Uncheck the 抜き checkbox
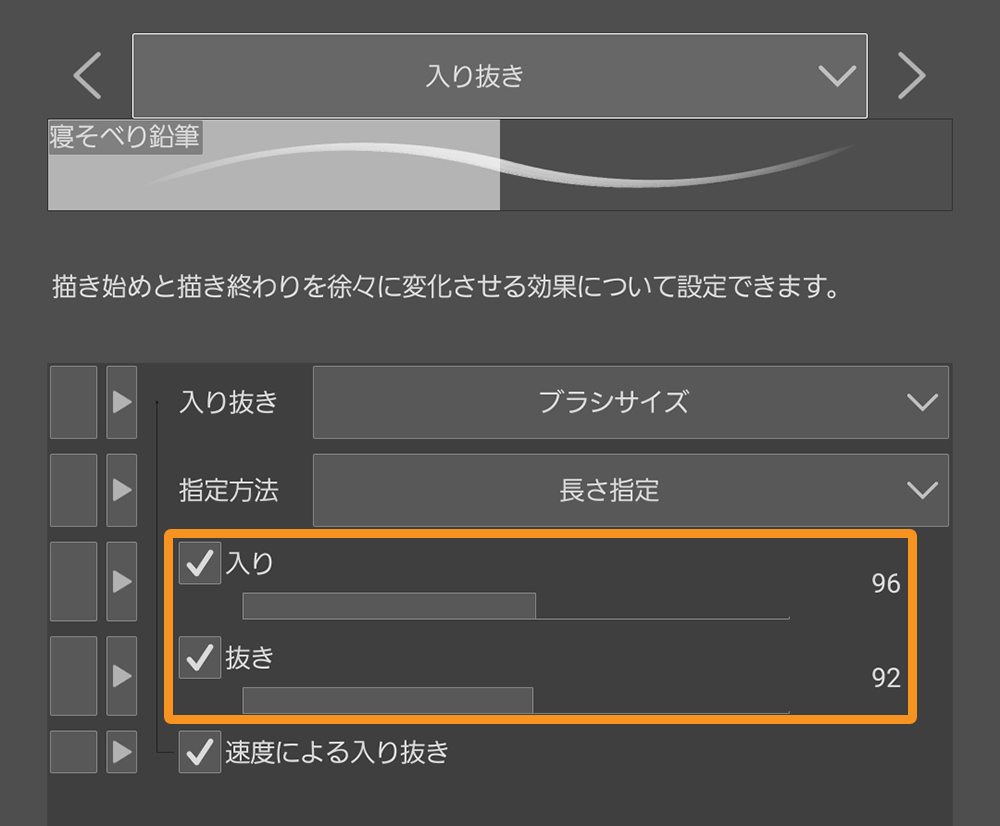The image size is (1000, 826). pyautogui.click(x=200, y=658)
